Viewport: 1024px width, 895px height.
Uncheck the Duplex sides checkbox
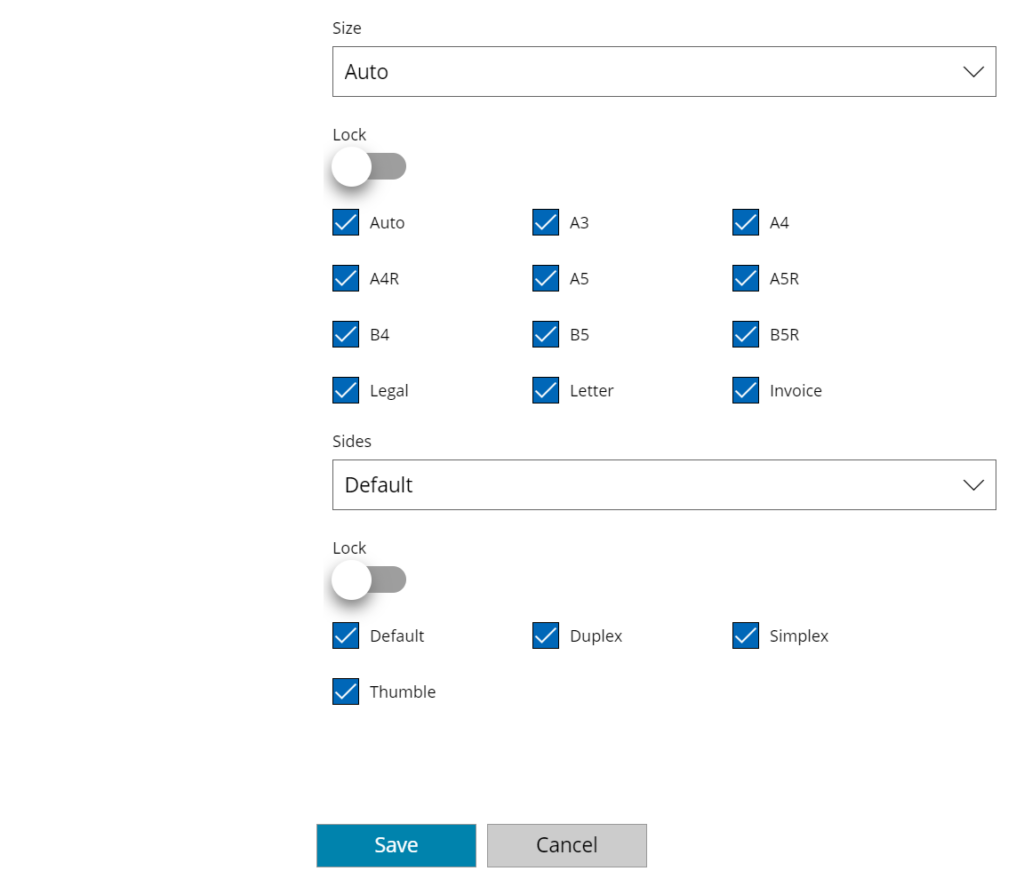545,636
